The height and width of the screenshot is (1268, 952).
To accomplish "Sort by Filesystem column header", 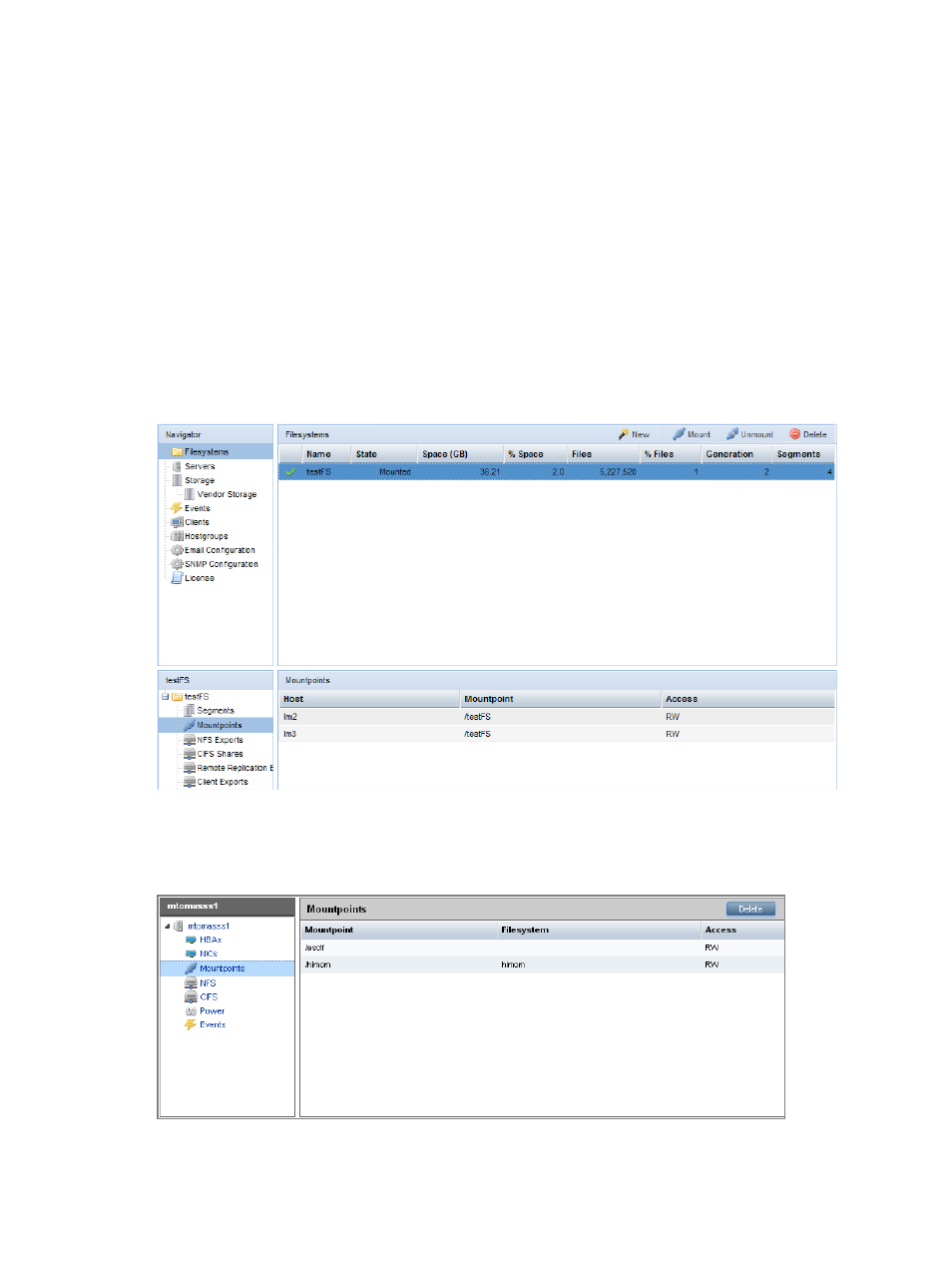I will tap(599, 930).
